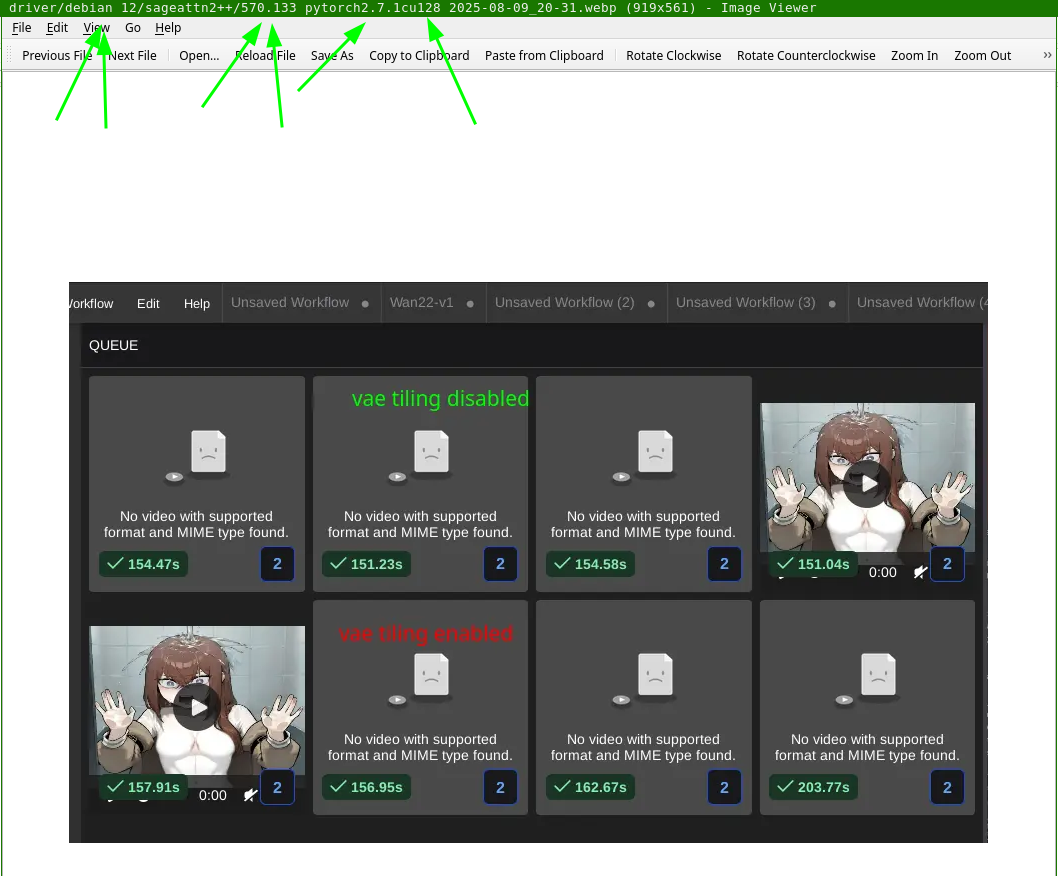
Task: Click the Open... toolbar button
Action: [x=199, y=55]
